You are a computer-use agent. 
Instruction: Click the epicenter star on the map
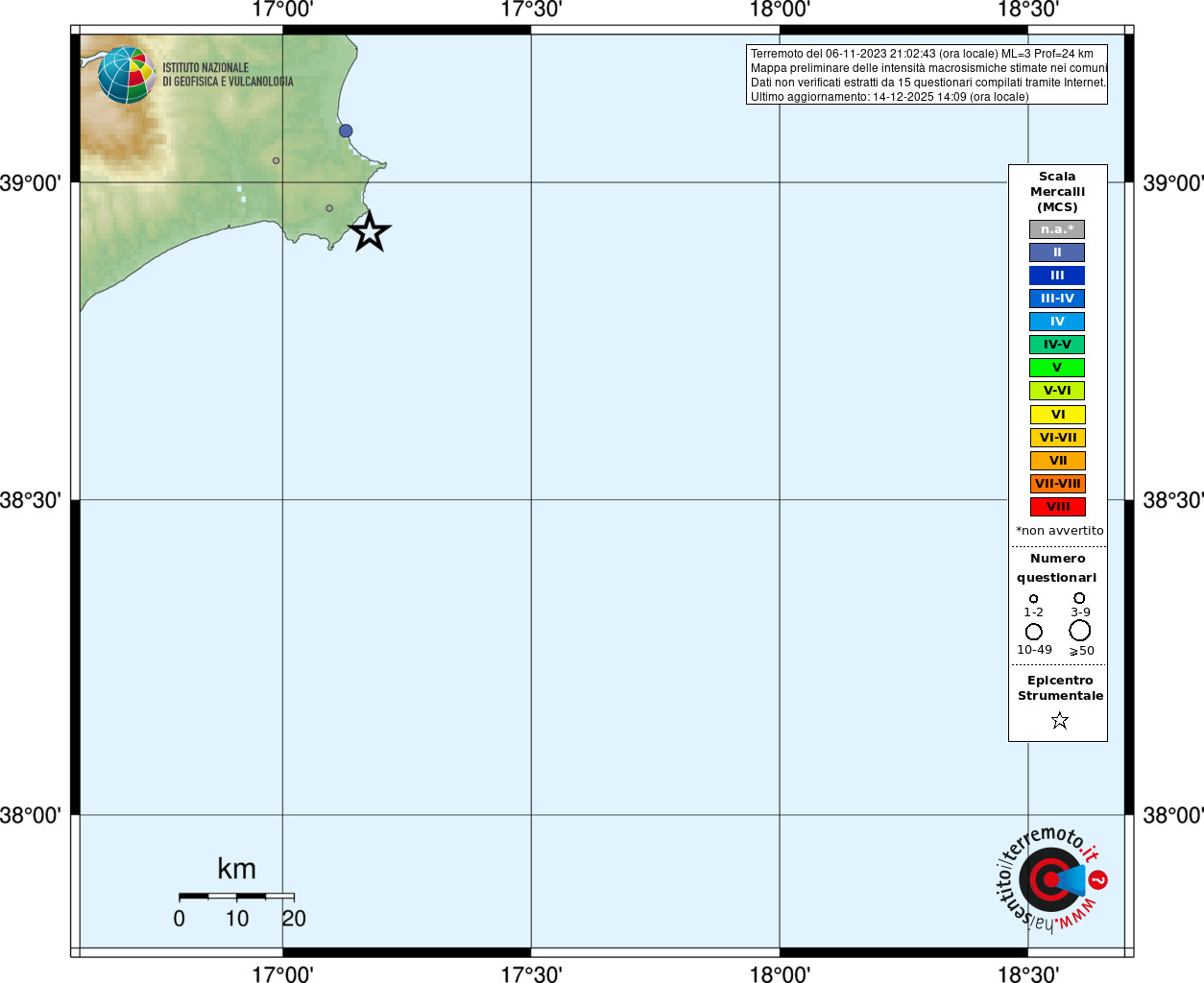[x=370, y=232]
